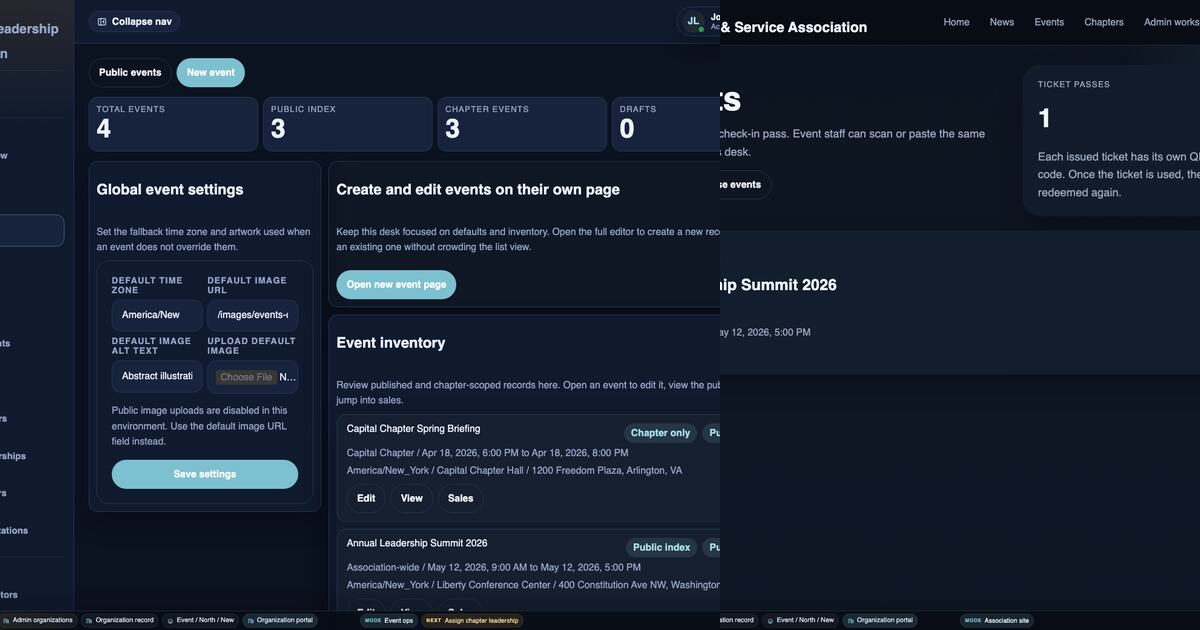Image resolution: width=1200 pixels, height=630 pixels.
Task: Click the Chapter only badge
Action: tap(660, 433)
